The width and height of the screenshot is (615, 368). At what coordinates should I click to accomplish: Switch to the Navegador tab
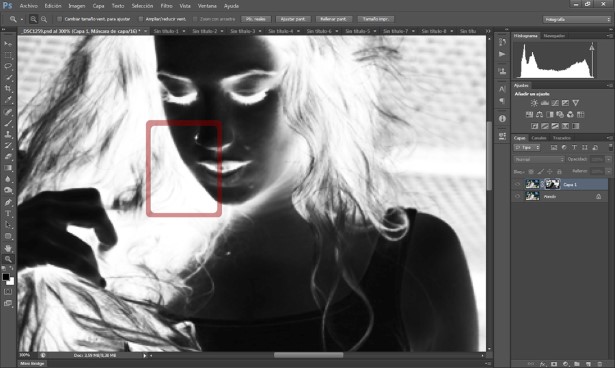[554, 36]
